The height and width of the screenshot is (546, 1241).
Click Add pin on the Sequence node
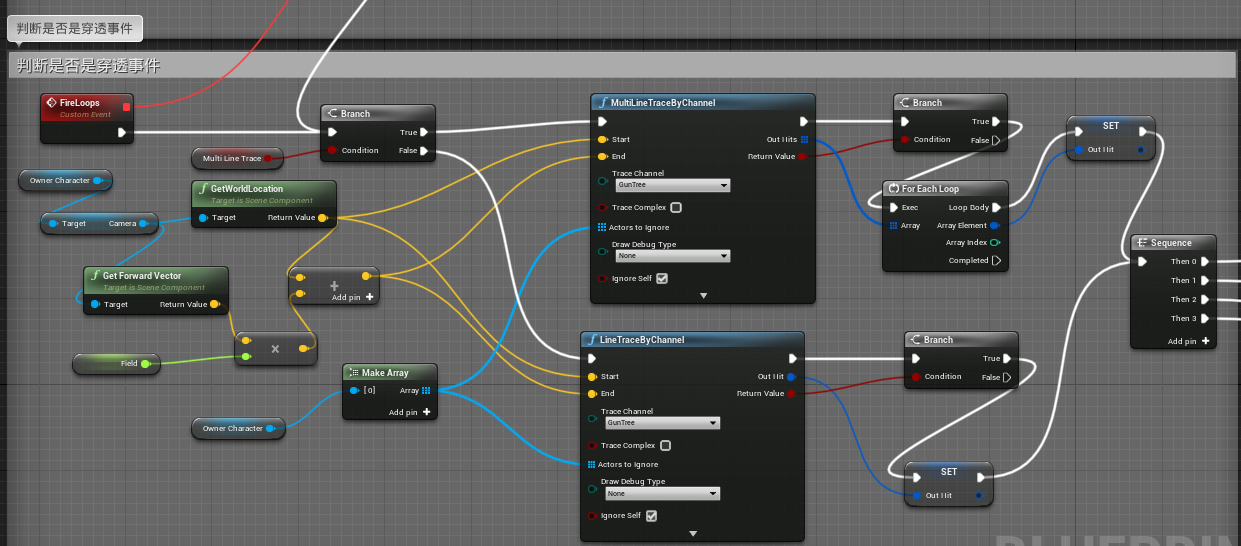(x=1190, y=341)
